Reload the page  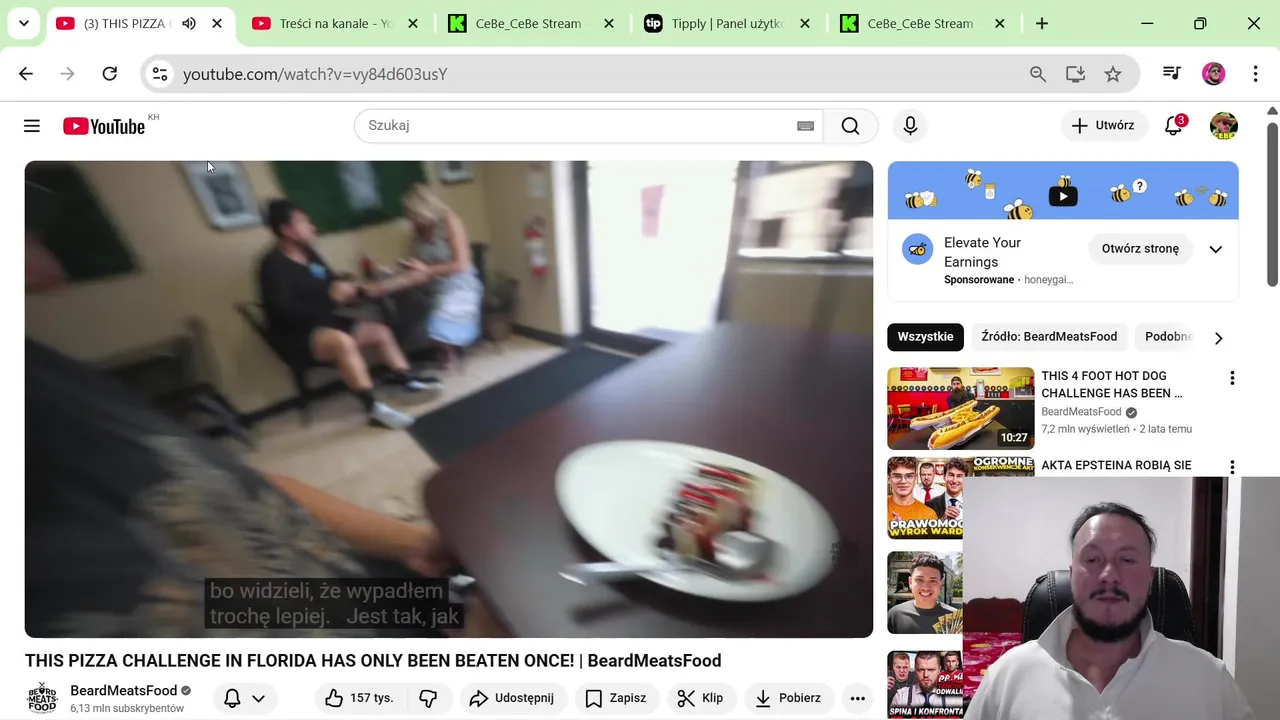110,74
